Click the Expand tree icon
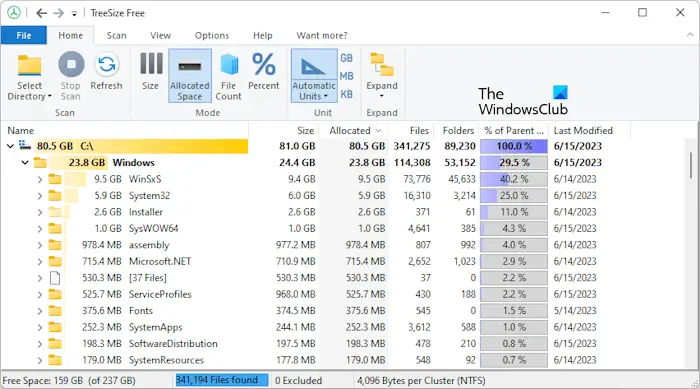700x389 pixels. (x=382, y=65)
